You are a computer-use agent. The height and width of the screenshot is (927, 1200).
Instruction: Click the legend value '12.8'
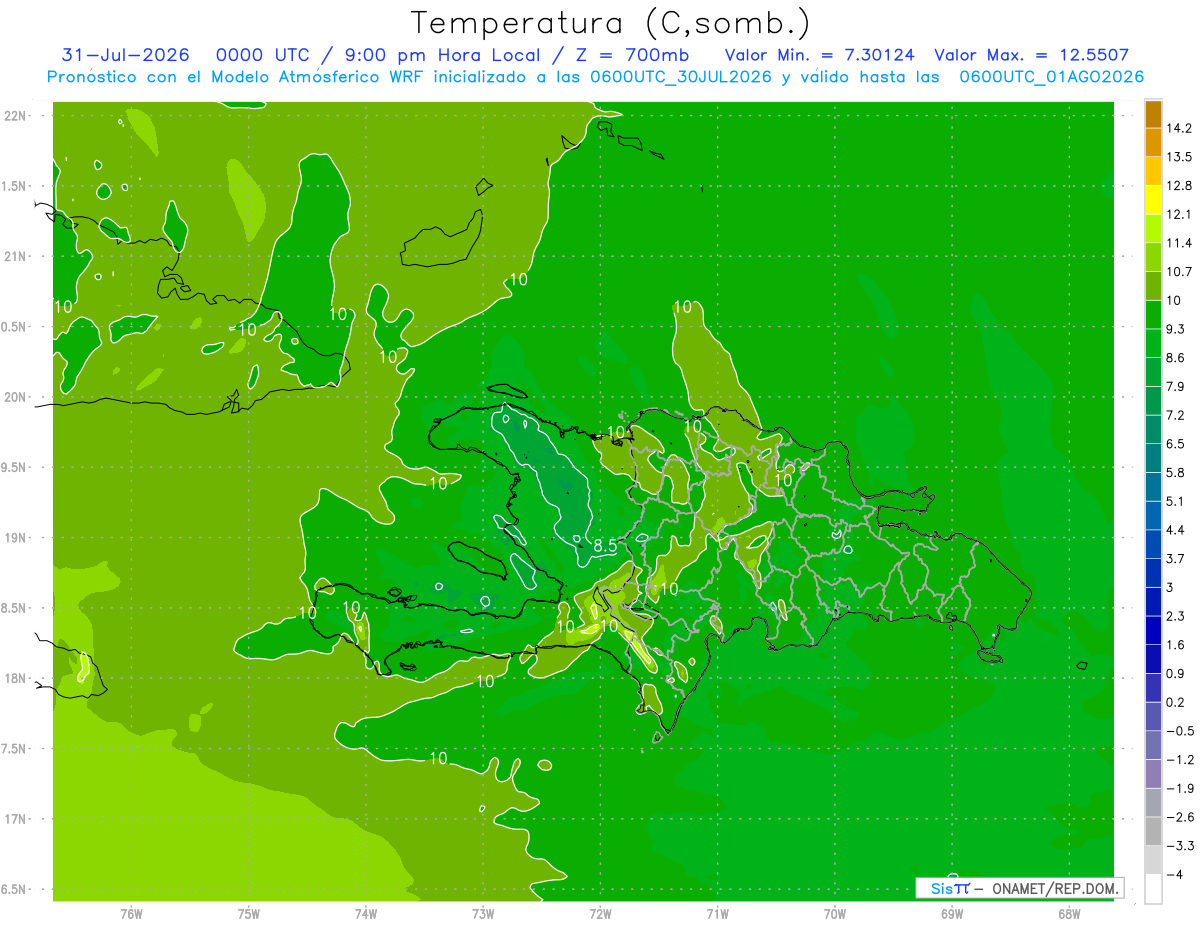[1179, 185]
